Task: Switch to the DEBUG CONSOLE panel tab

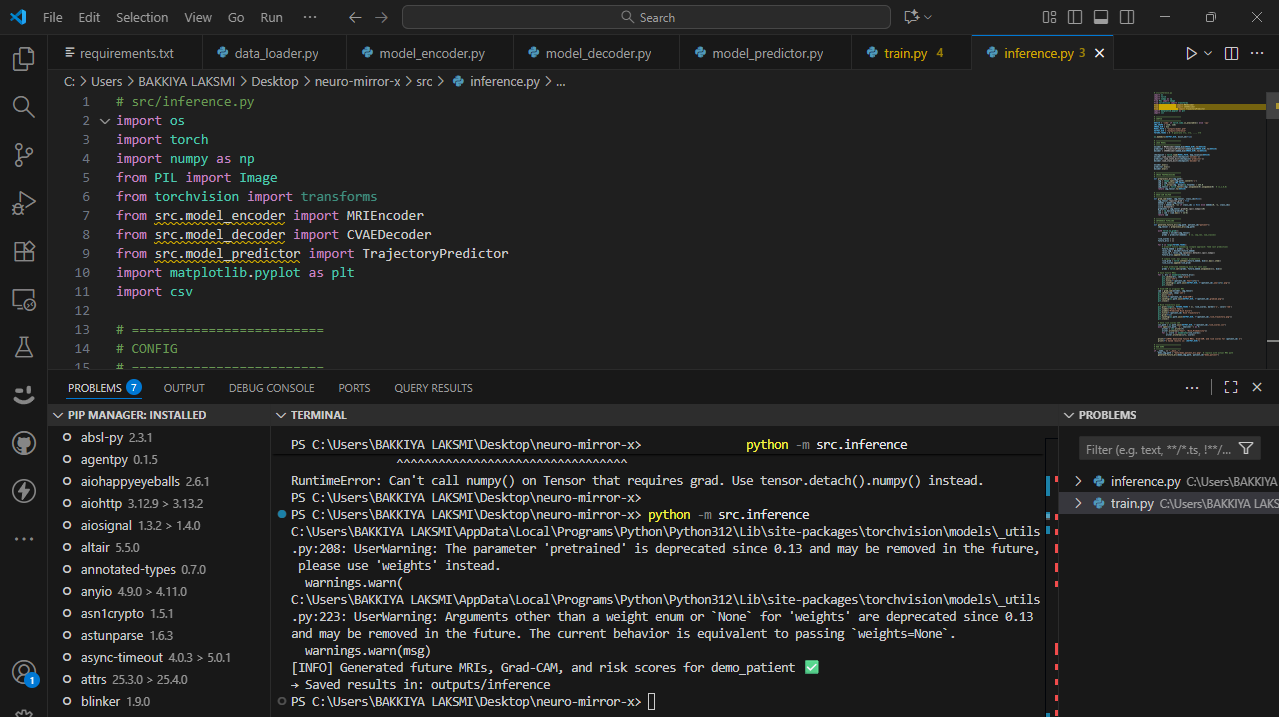Action: [x=271, y=388]
